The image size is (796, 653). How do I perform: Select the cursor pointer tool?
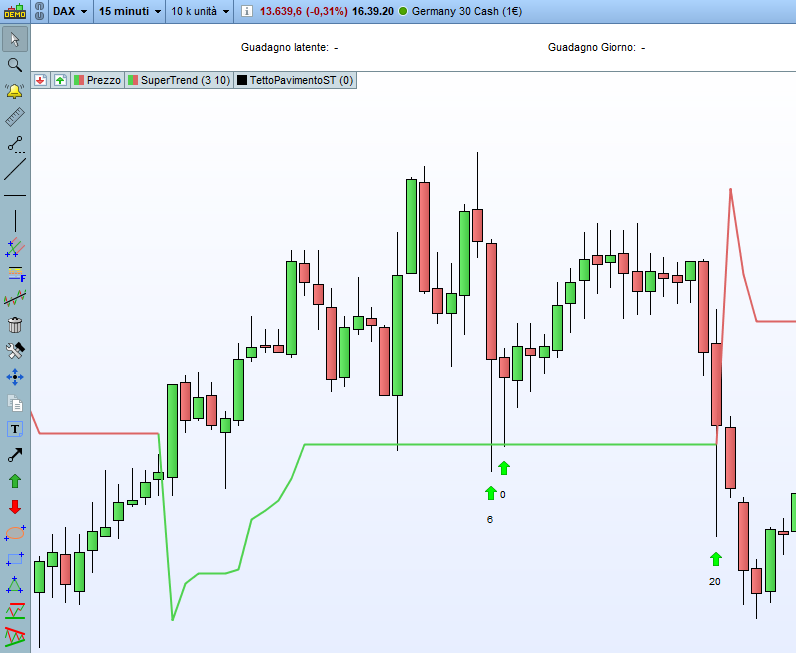click(15, 40)
